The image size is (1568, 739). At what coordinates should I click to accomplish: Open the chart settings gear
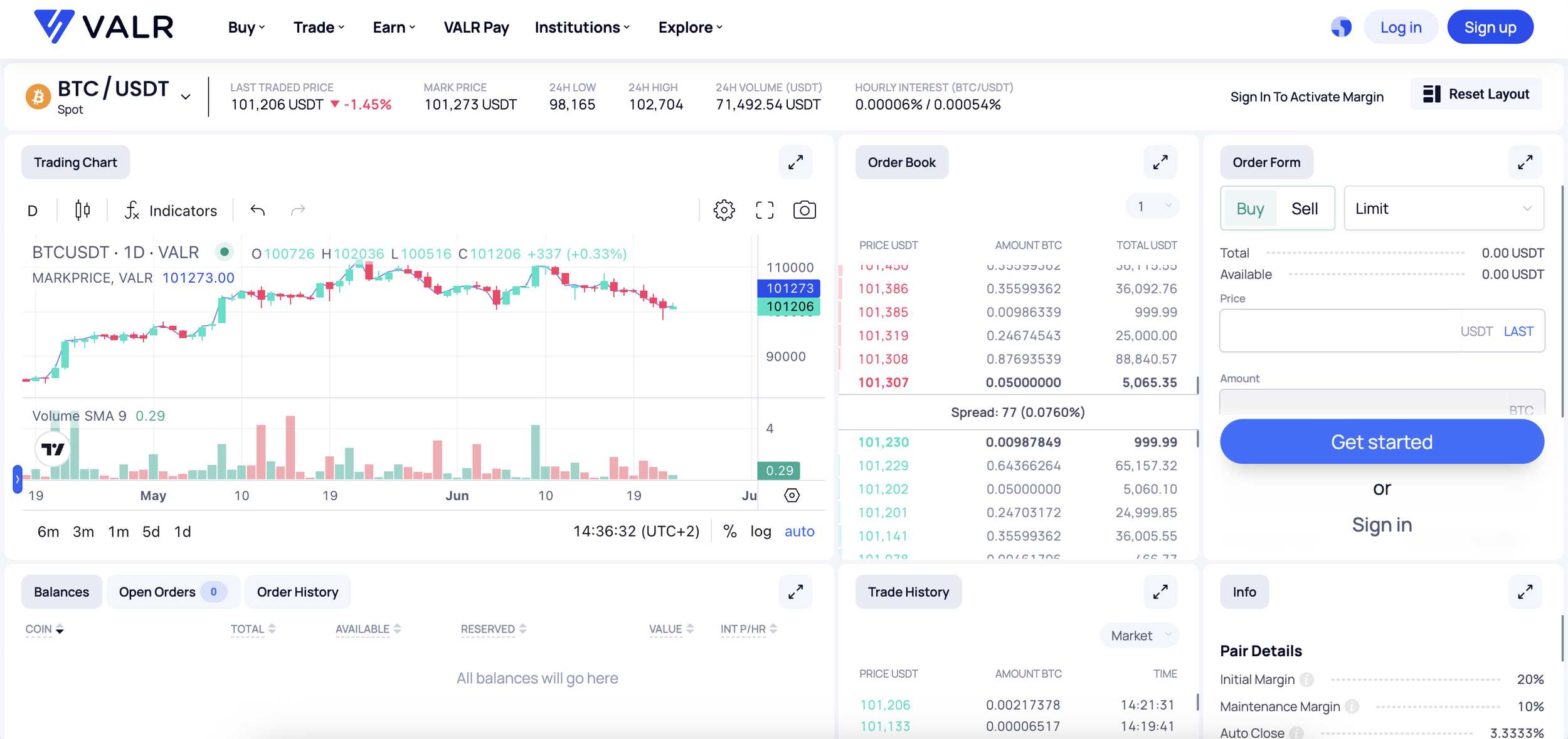724,210
